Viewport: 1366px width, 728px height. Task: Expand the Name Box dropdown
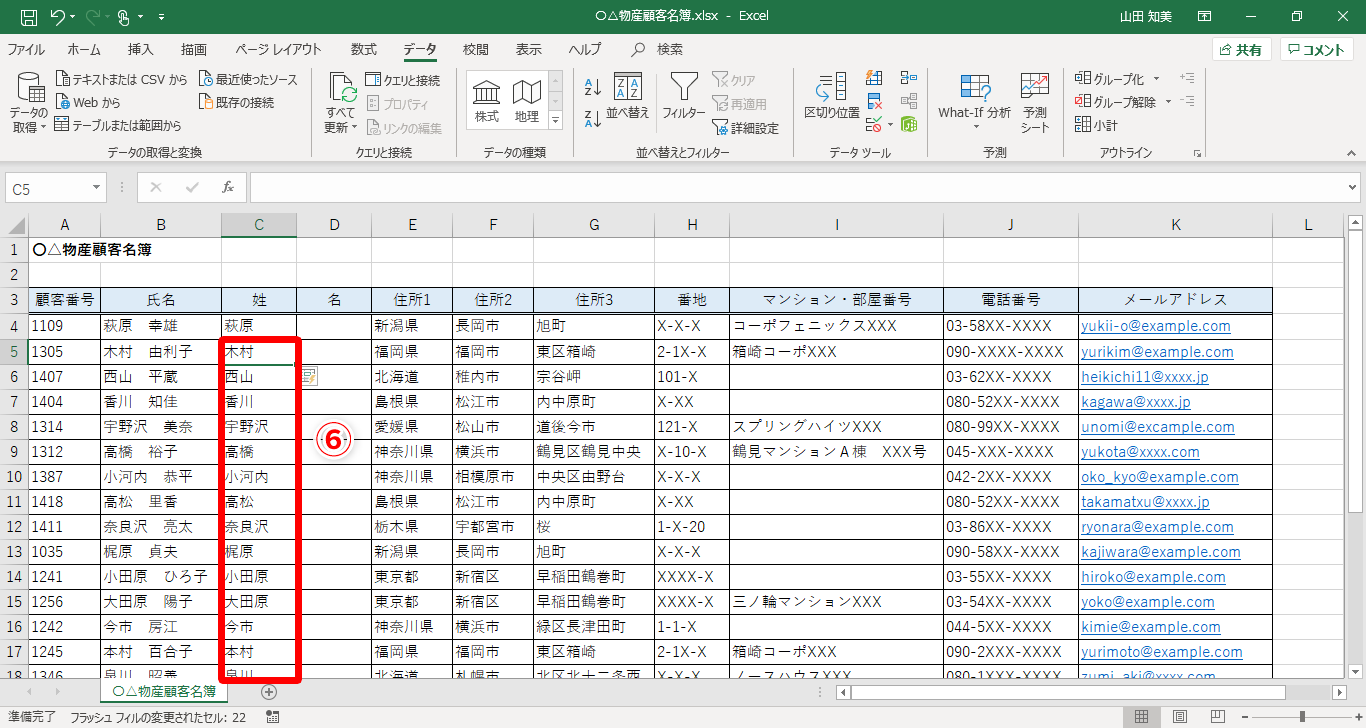(97, 188)
